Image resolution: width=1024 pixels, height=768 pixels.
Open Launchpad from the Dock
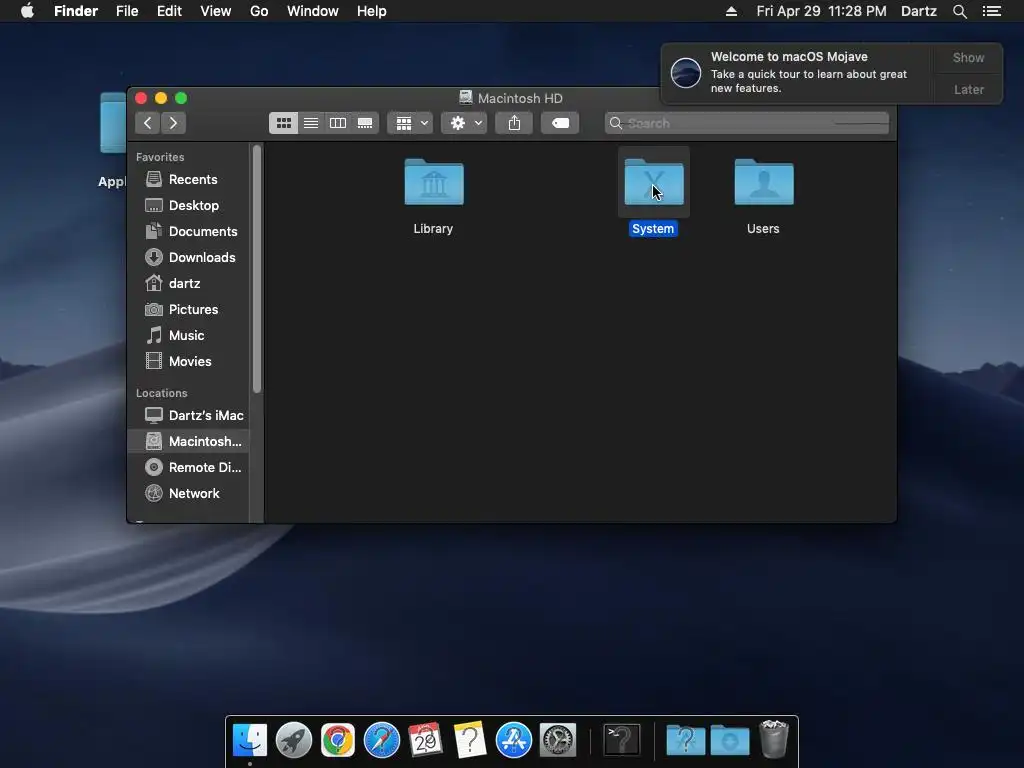[x=294, y=741]
